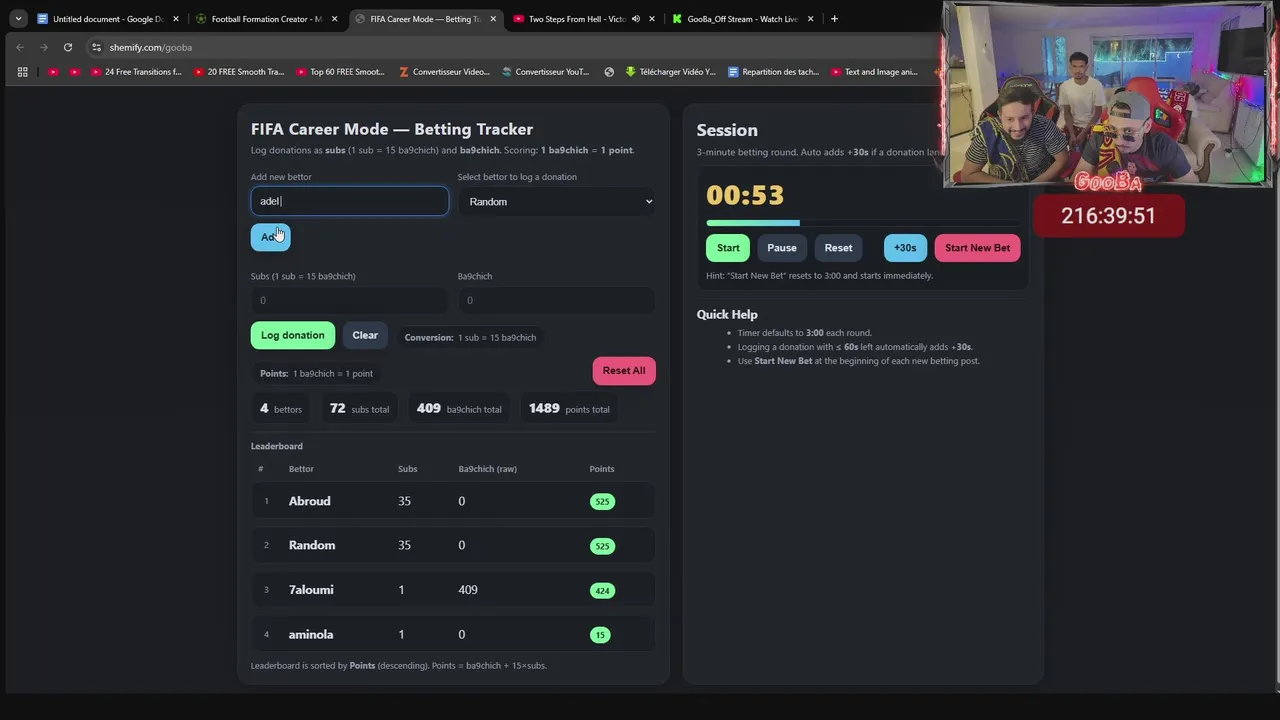This screenshot has height=720, width=1280.
Task: Click the 409 ba9chich total stat
Action: click(x=459, y=408)
